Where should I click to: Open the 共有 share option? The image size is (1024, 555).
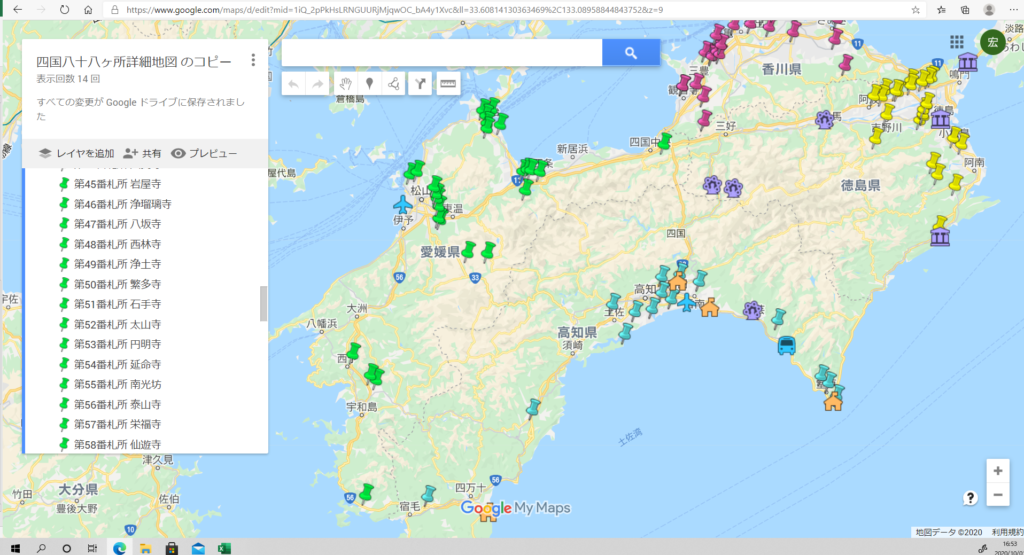(141, 153)
